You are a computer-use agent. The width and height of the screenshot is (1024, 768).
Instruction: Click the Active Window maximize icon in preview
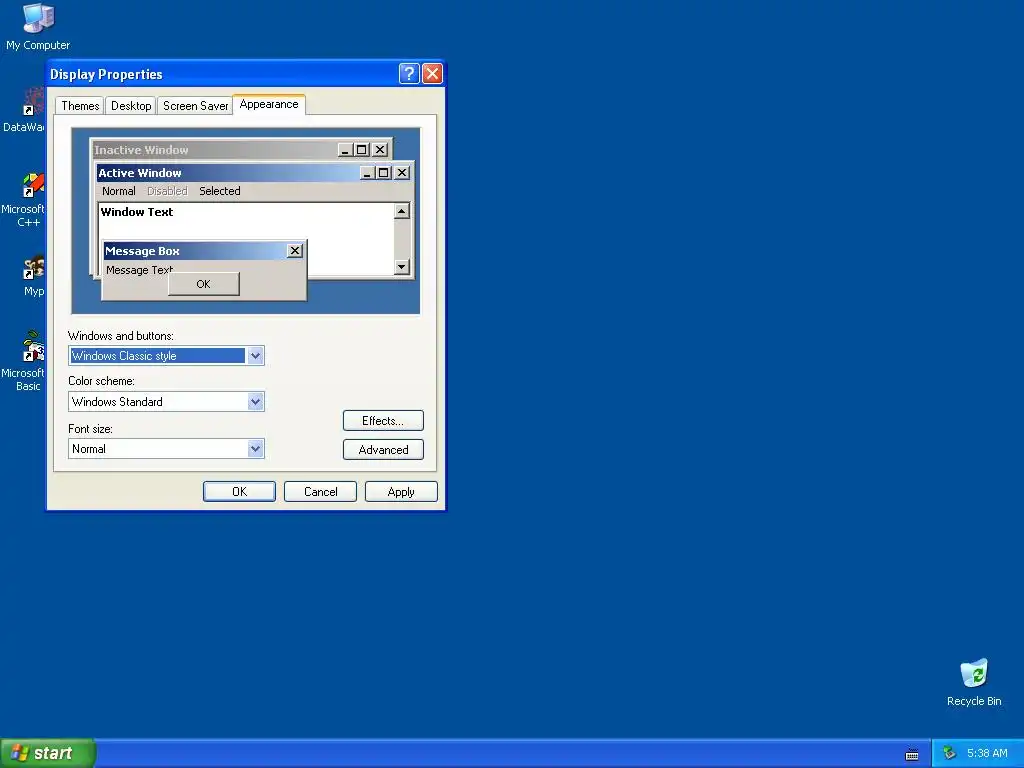coord(384,173)
